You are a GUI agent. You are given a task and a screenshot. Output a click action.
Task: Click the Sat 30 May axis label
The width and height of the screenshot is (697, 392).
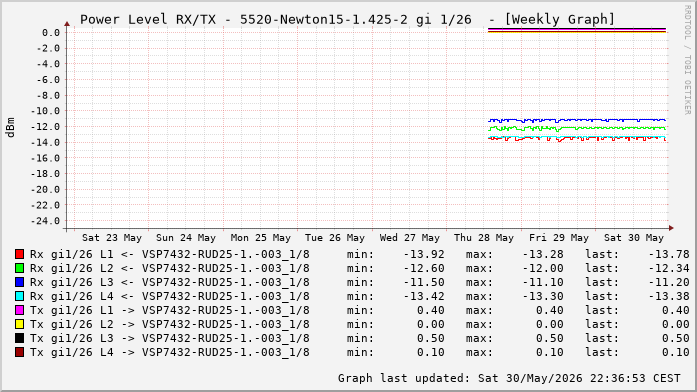pyautogui.click(x=633, y=238)
